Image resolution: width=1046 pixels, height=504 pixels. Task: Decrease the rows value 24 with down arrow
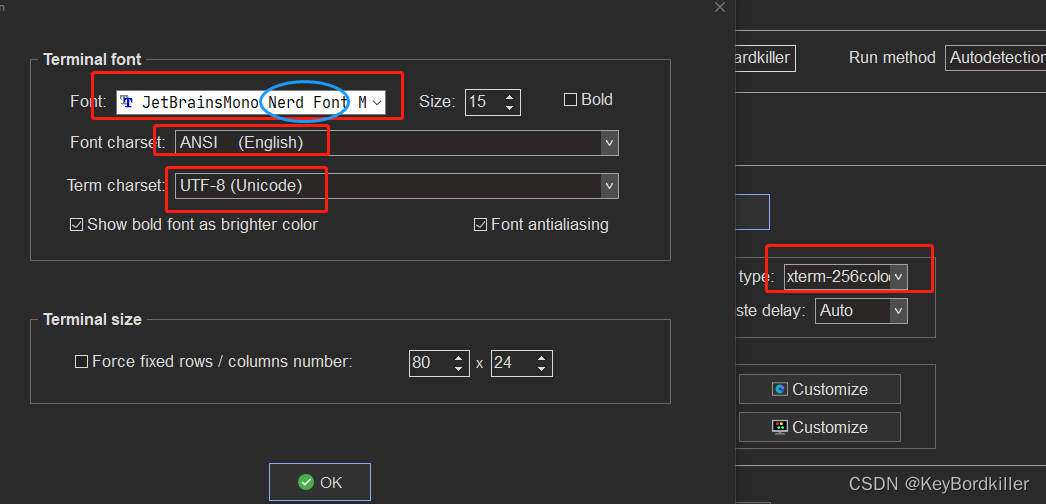[x=541, y=369]
